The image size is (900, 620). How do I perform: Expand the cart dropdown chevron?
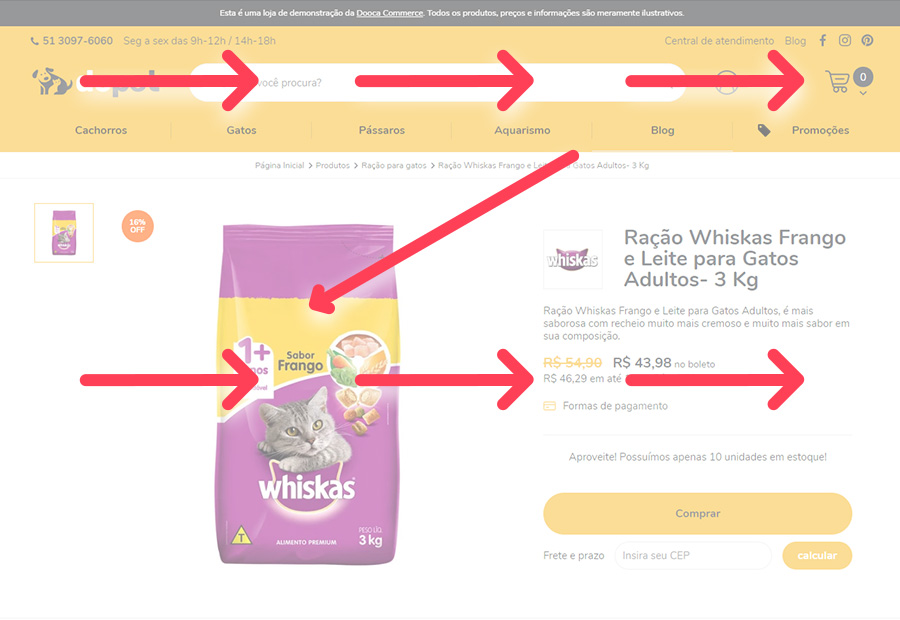click(x=863, y=93)
